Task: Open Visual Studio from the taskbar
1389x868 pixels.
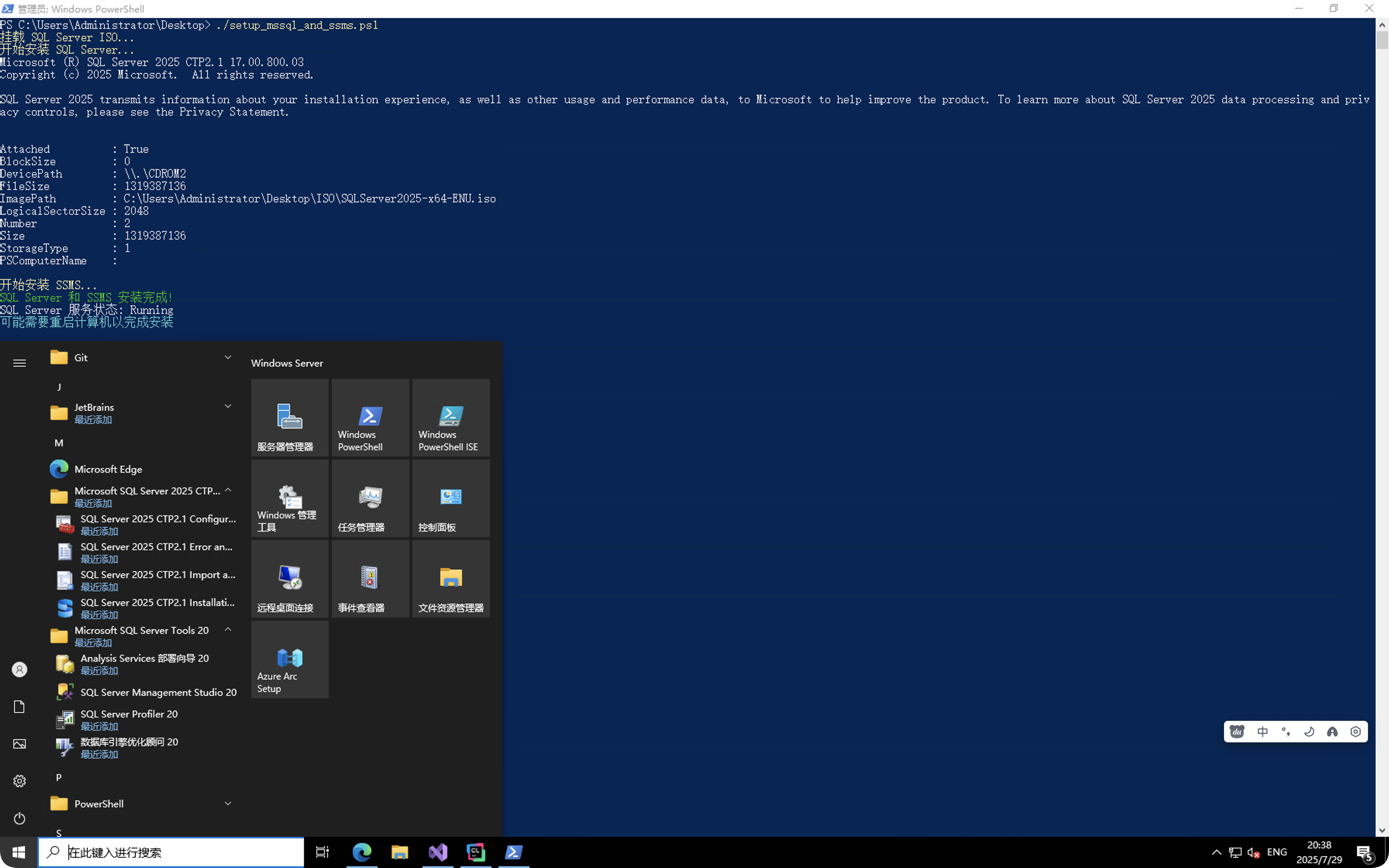Action: point(438,852)
